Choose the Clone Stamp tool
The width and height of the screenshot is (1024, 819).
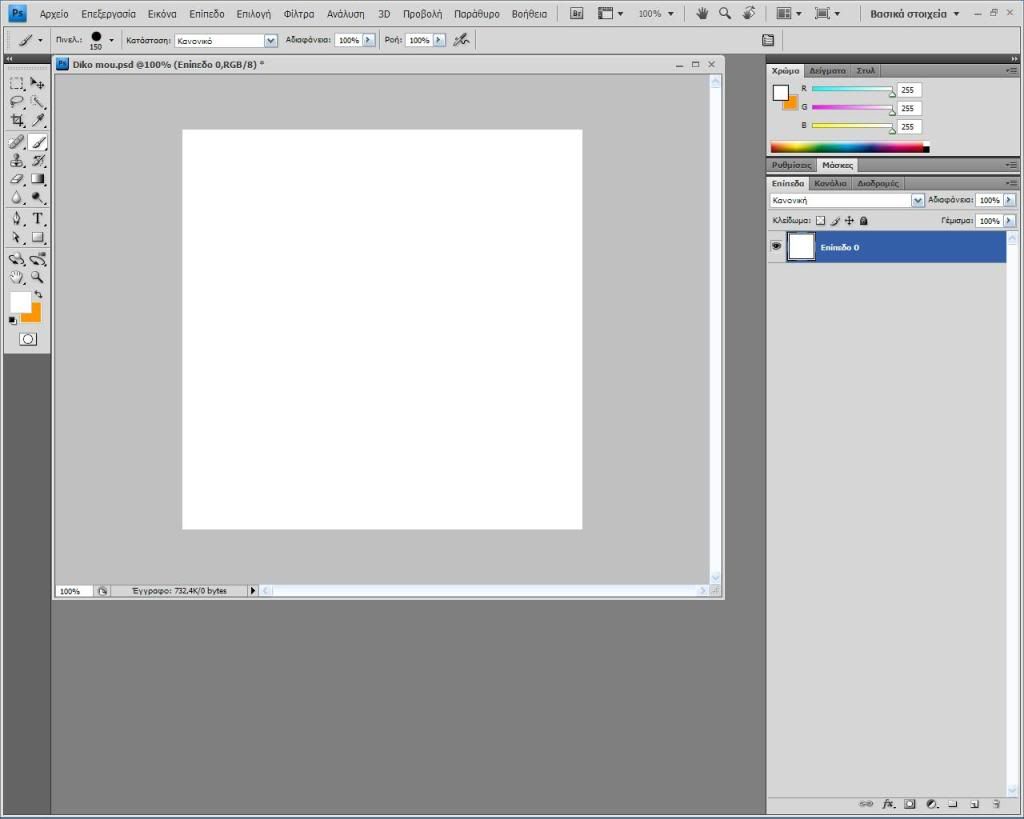(17, 160)
